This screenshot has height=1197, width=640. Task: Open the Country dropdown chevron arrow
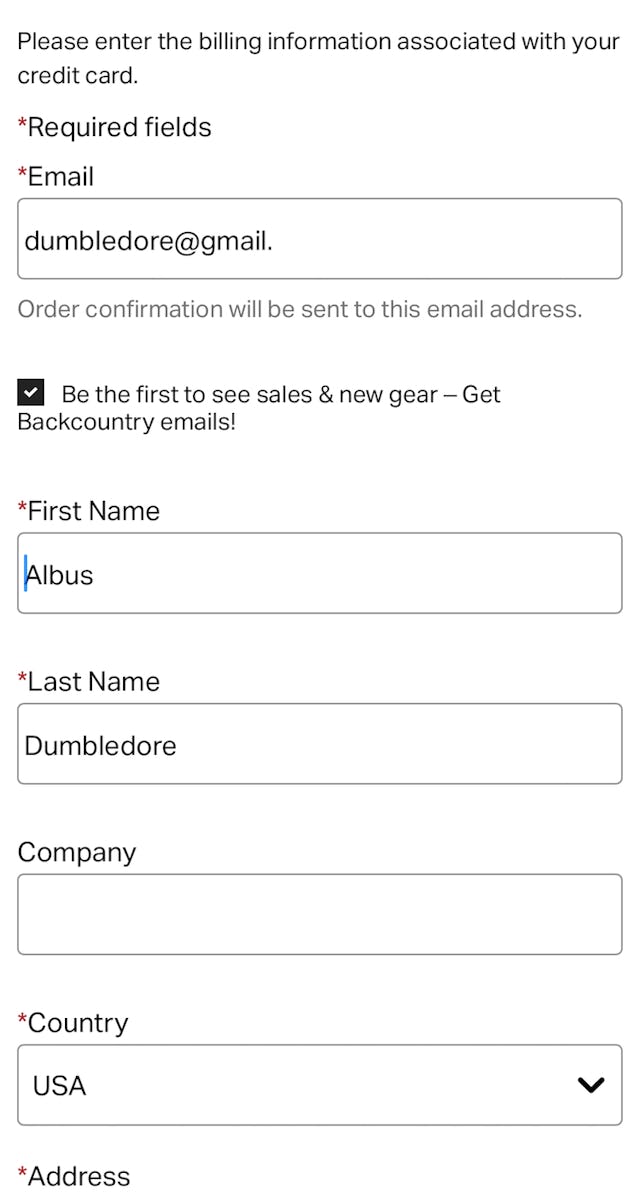(592, 1084)
